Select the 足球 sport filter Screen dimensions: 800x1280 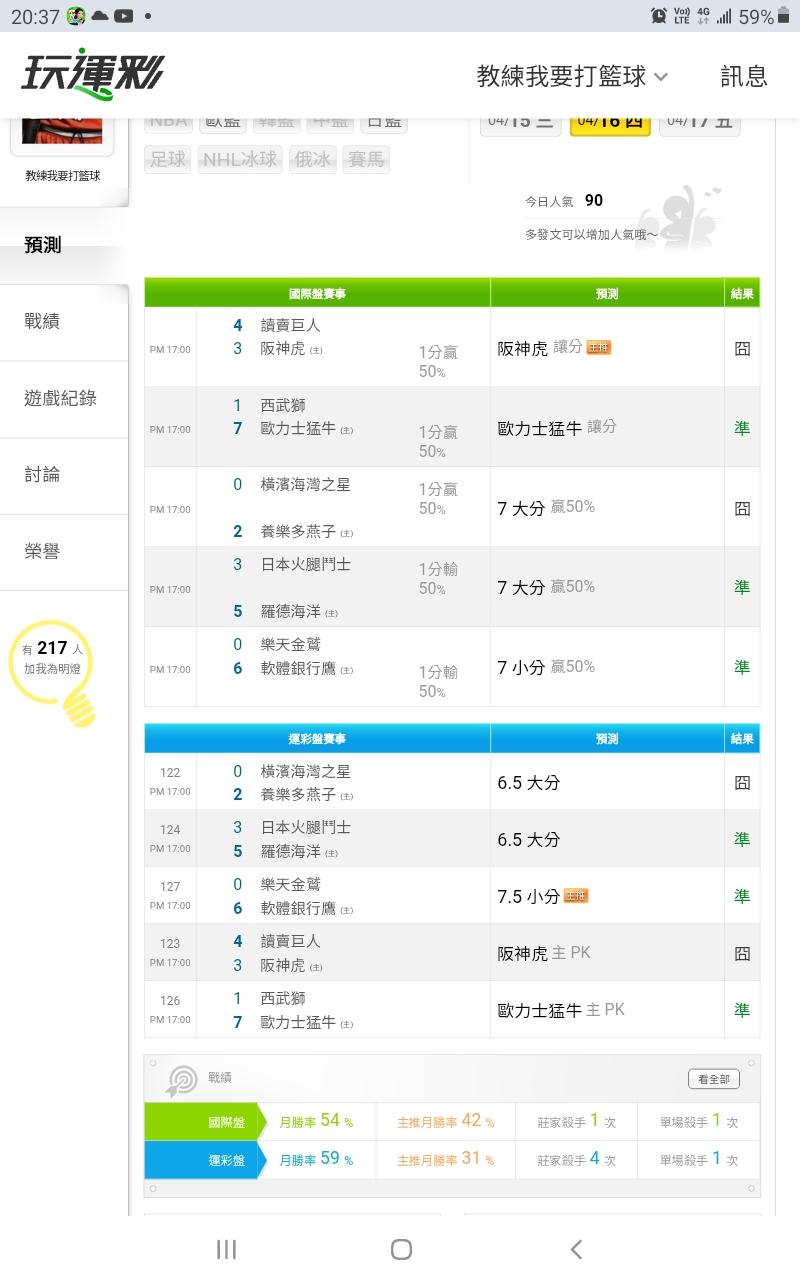tap(168, 159)
